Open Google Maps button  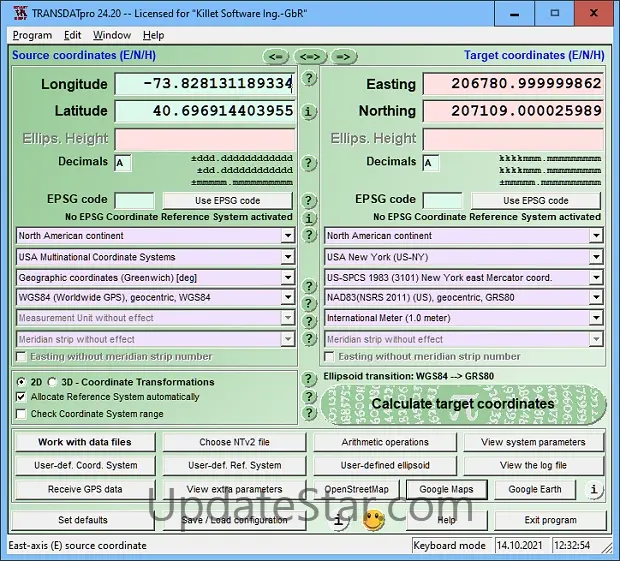(x=446, y=489)
